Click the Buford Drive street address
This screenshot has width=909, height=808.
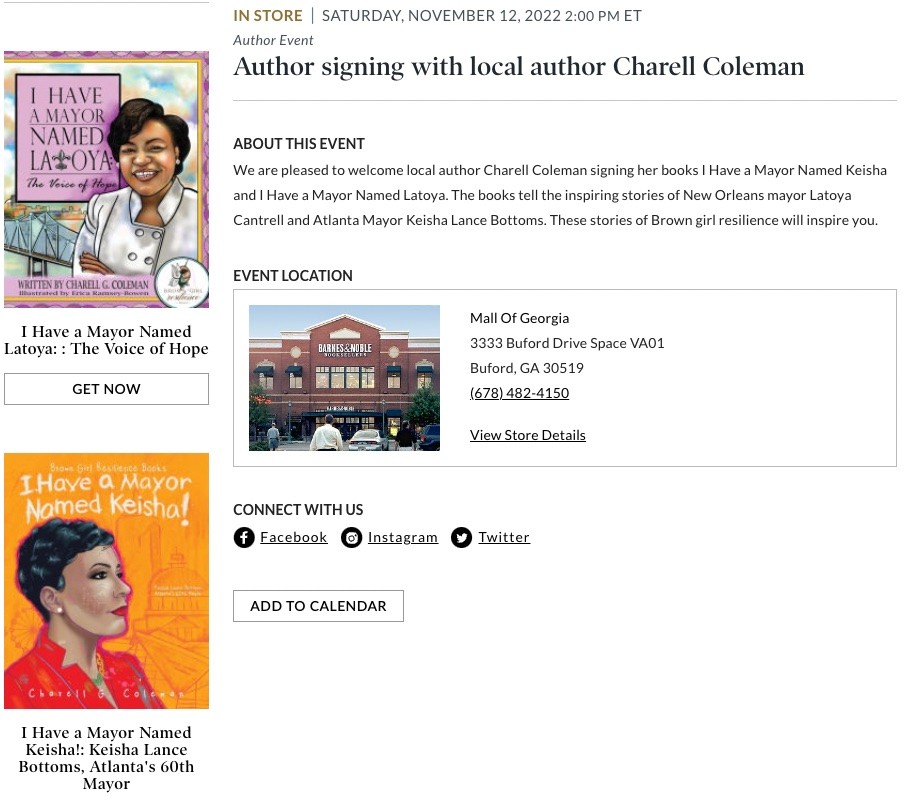pyautogui.click(x=567, y=343)
